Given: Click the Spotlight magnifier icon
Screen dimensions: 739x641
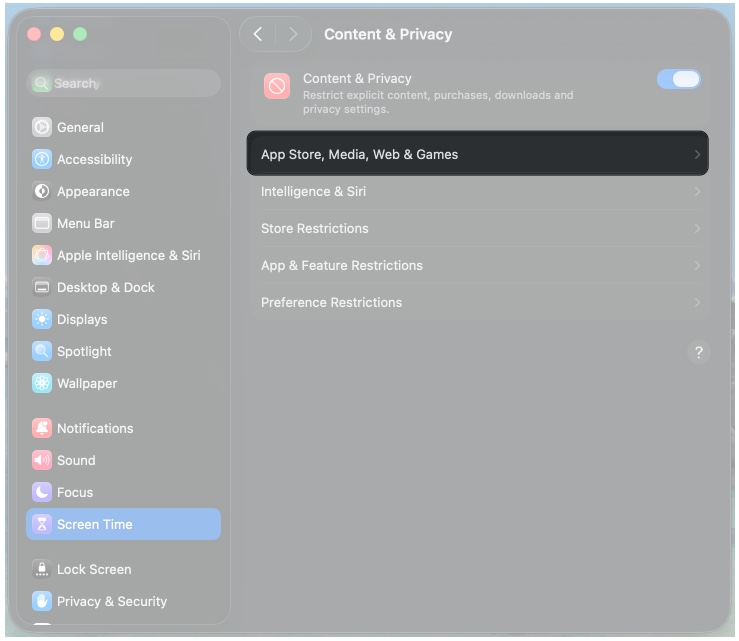Looking at the screenshot, I should [41, 351].
